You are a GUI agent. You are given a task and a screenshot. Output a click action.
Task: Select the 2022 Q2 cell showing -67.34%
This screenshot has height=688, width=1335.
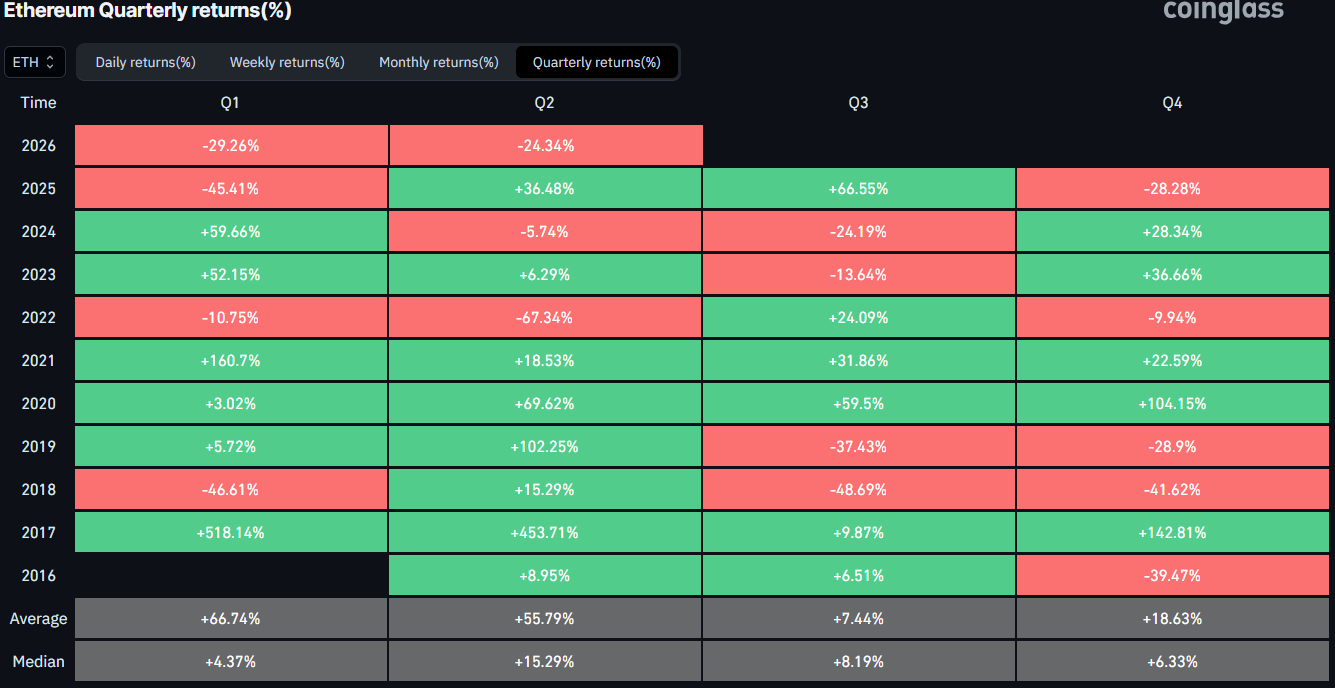point(545,318)
